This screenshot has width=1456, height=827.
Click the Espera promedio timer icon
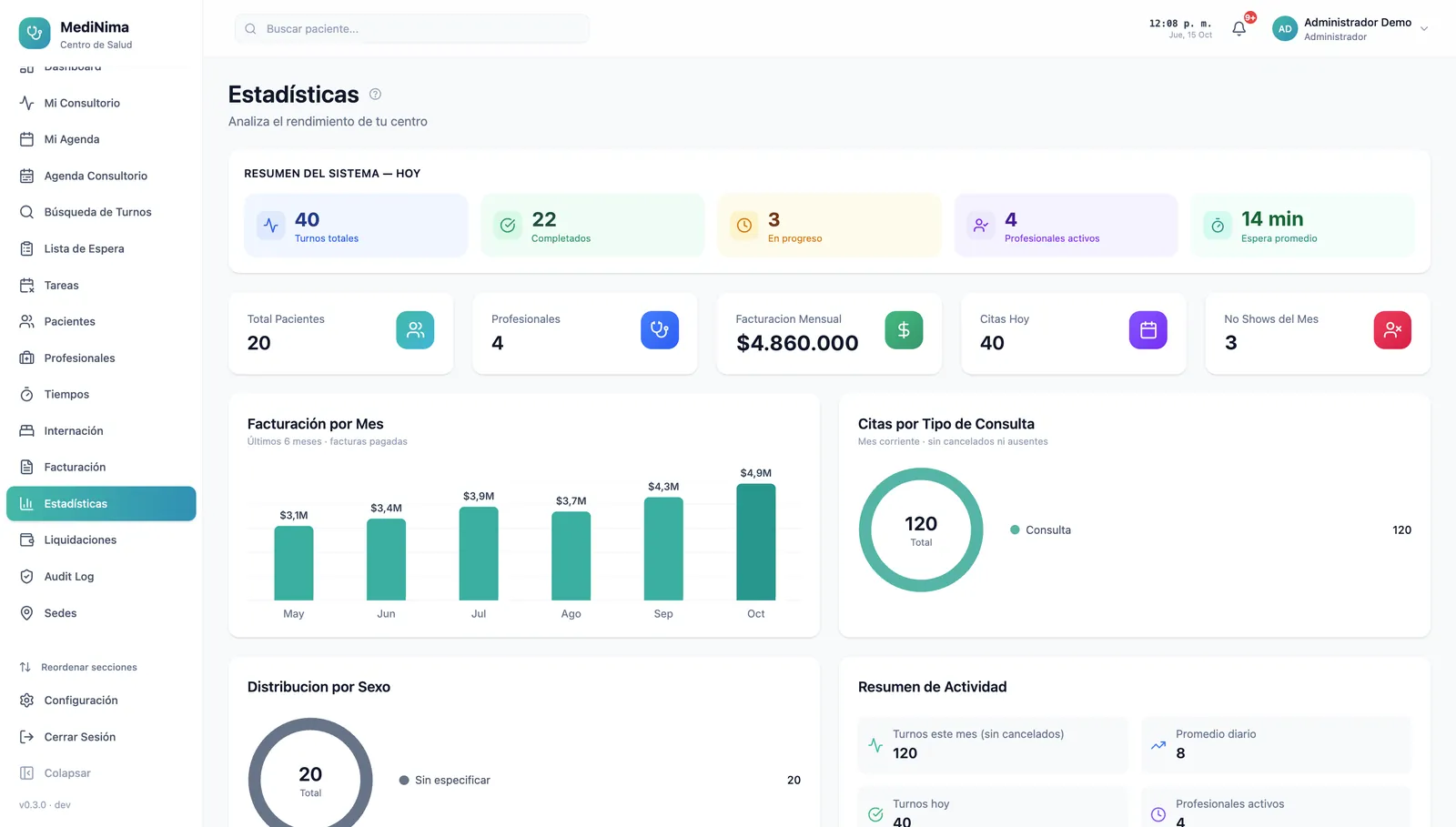[1218, 225]
